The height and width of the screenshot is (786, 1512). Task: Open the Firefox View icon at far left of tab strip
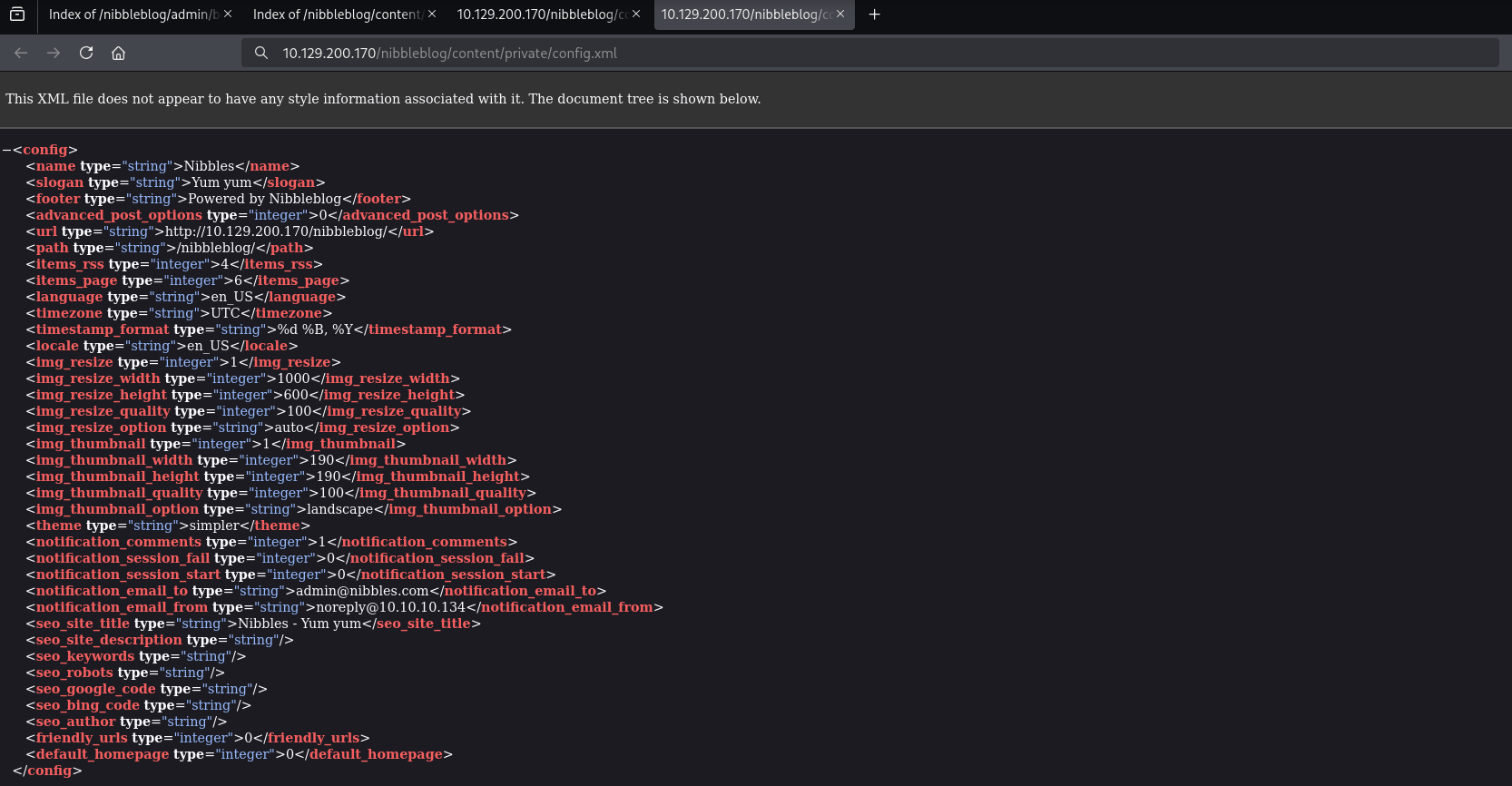point(17,15)
